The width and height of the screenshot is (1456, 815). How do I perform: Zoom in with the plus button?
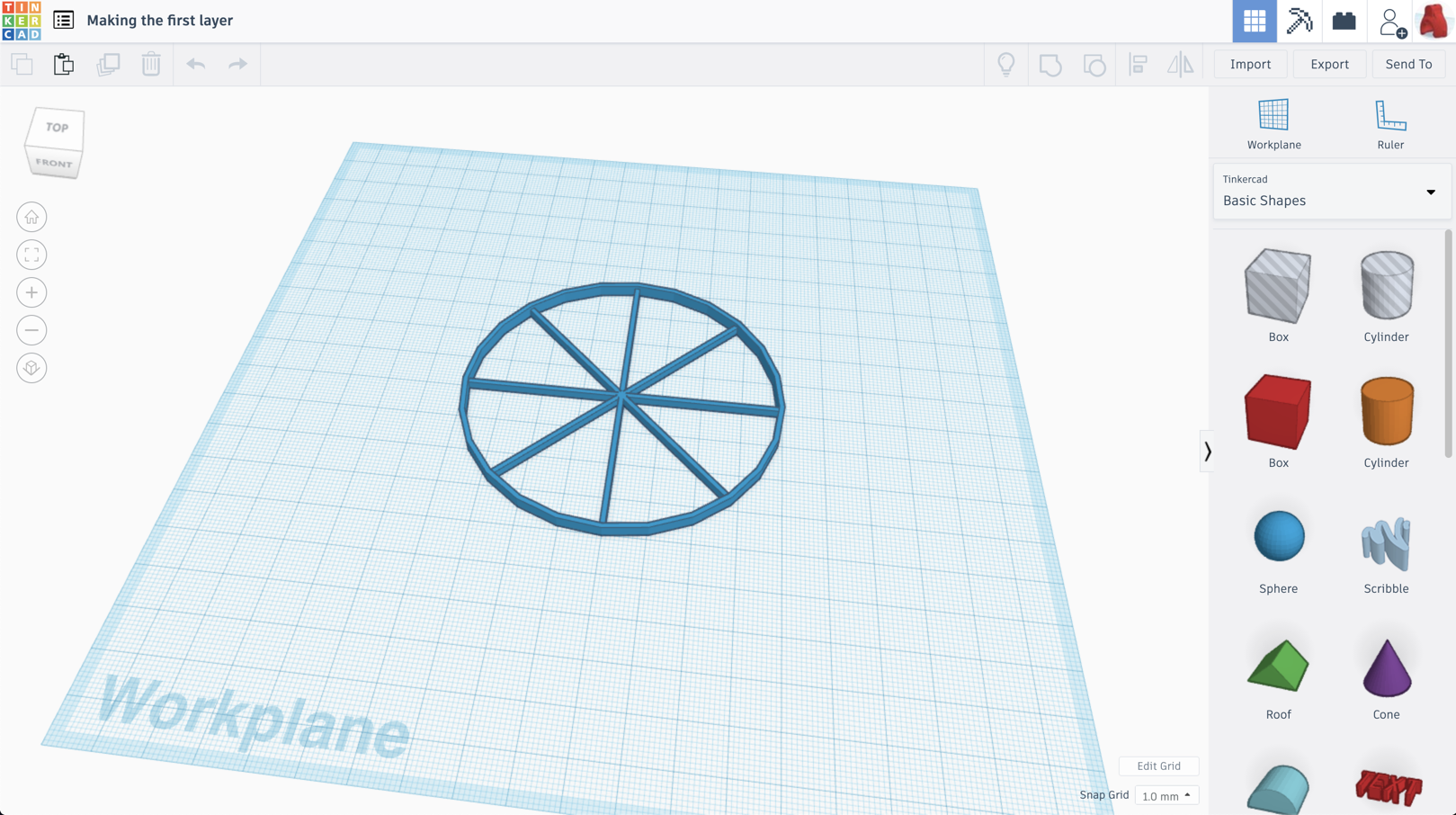[31, 292]
